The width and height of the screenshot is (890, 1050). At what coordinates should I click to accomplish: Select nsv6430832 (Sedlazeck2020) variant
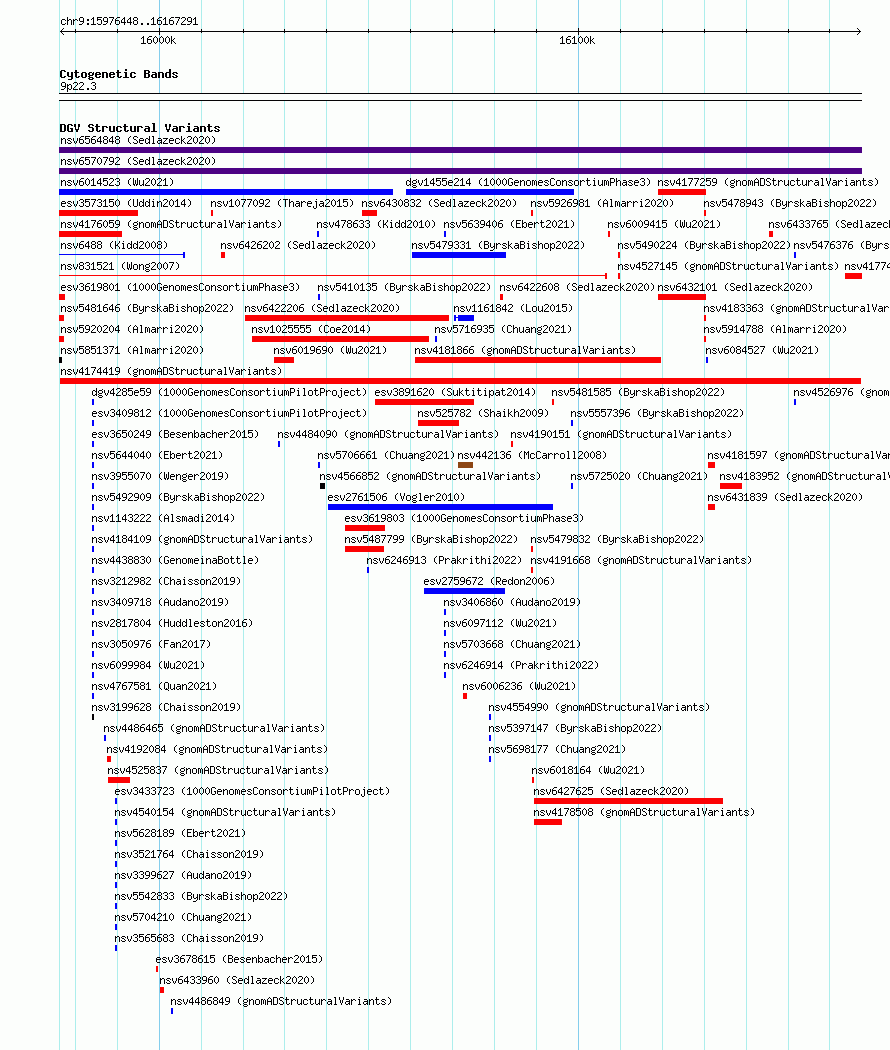point(369,213)
